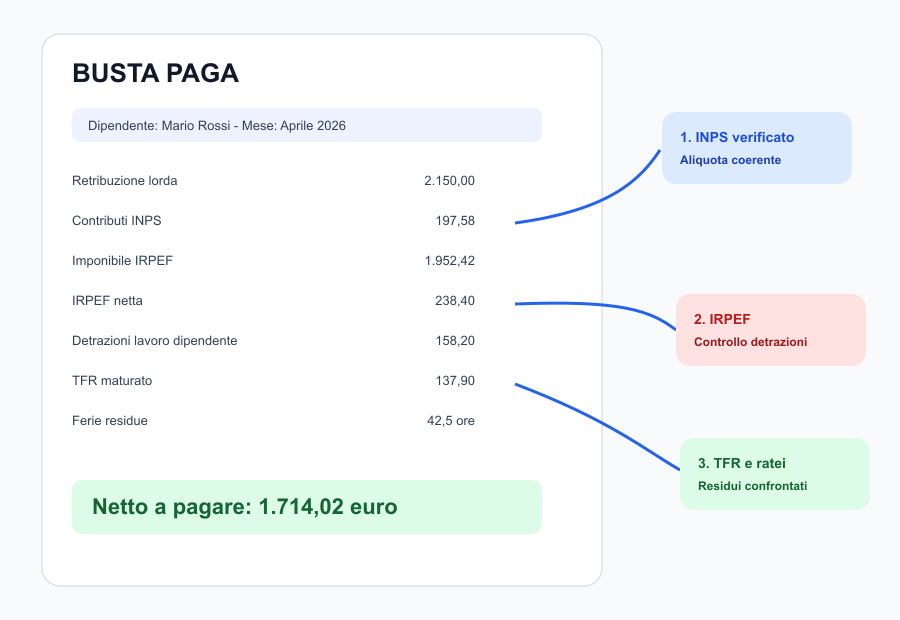This screenshot has height=620, width=900.
Task: Select the 42,5 ore value
Action: click(x=451, y=421)
